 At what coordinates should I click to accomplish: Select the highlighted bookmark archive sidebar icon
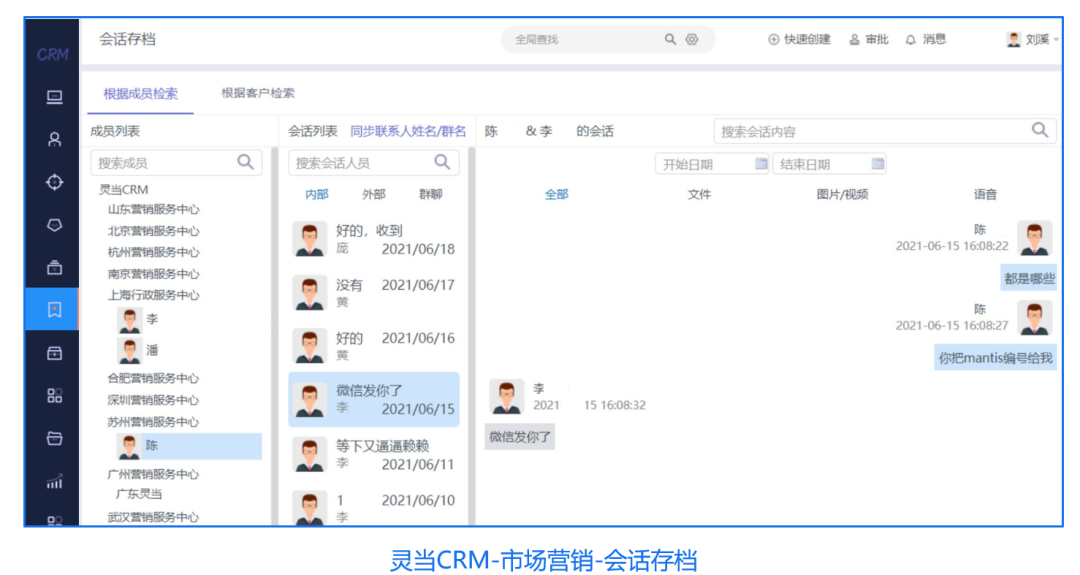point(52,310)
